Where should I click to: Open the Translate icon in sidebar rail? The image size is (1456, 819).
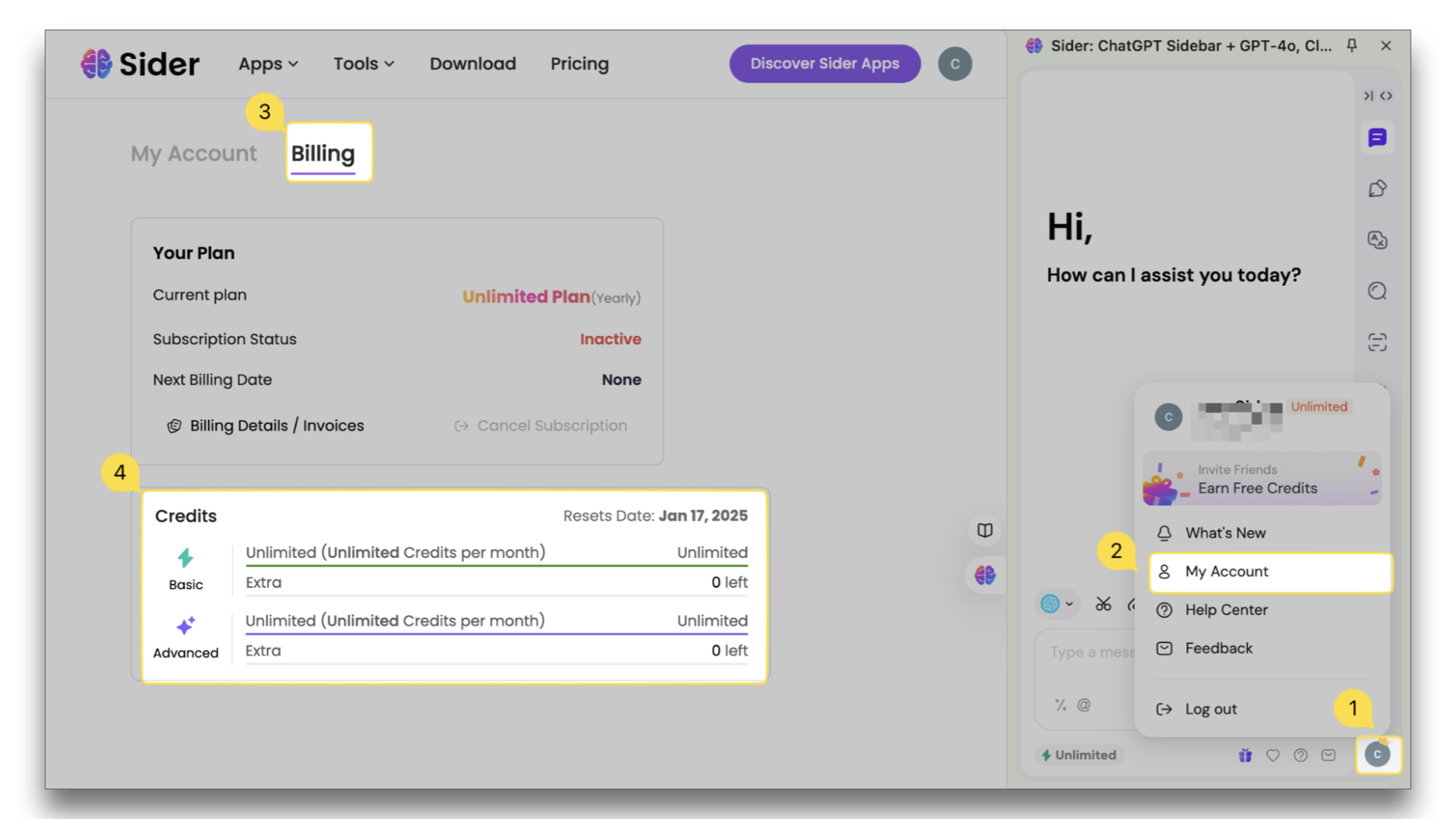(x=1377, y=240)
